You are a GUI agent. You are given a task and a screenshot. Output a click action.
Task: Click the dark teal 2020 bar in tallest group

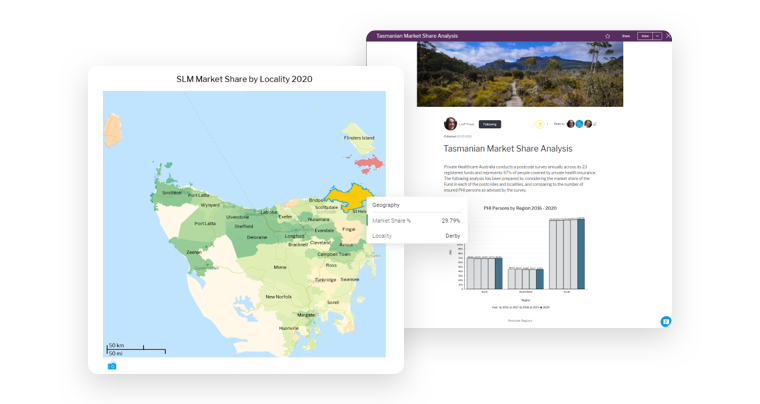[x=581, y=254]
